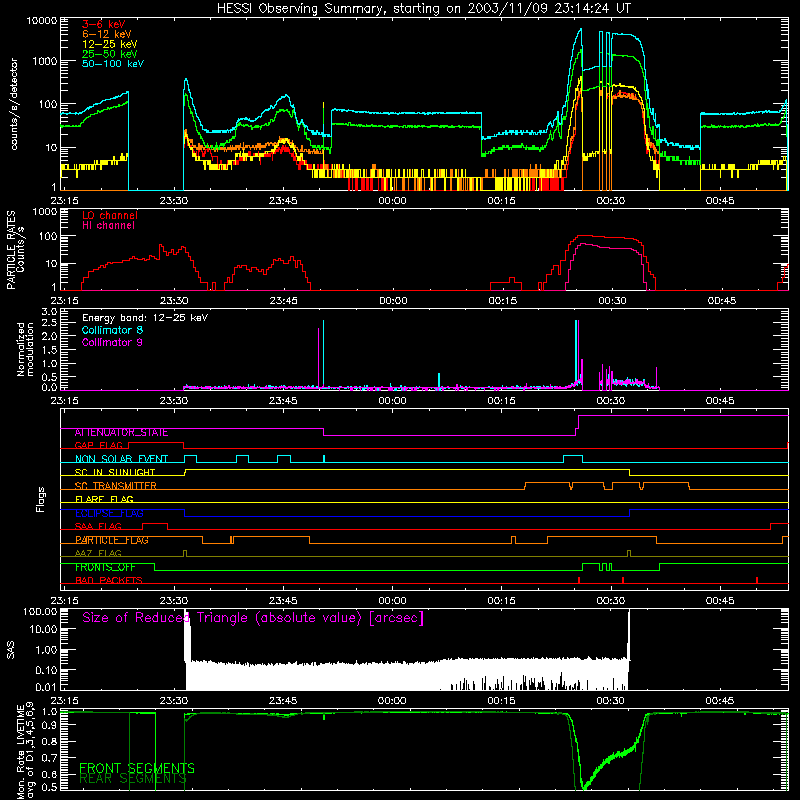Image resolution: width=800 pixels, height=800 pixels.
Task: Select the NON_SOLAR_EVENT flag label
Action: [x=121, y=459]
